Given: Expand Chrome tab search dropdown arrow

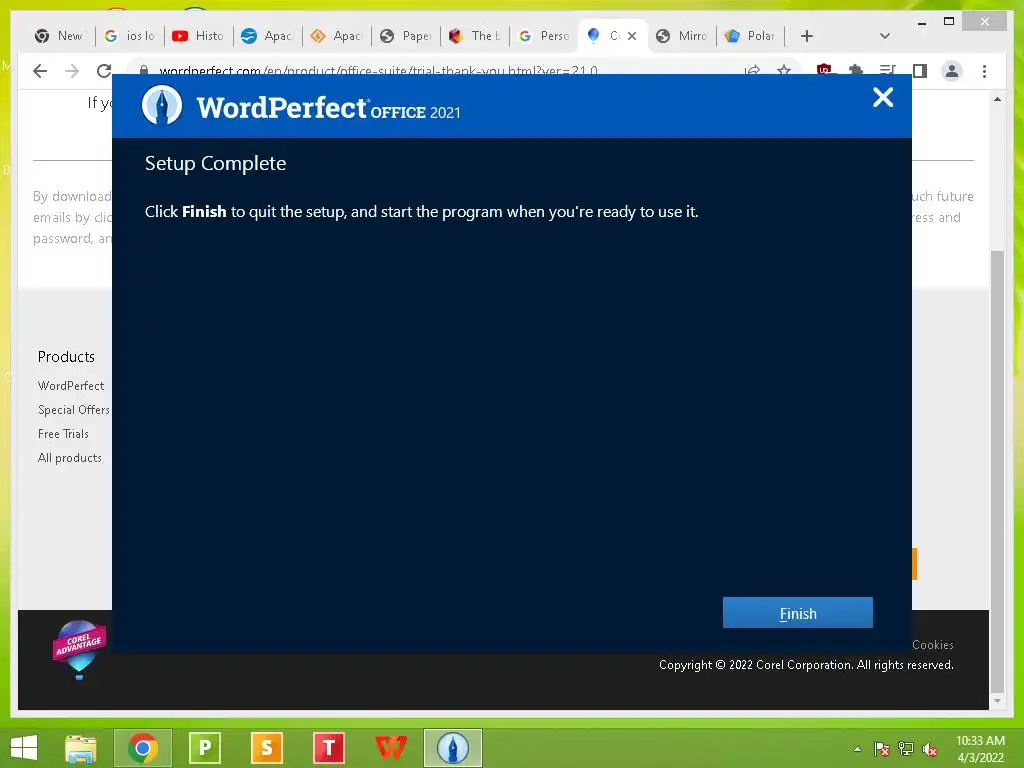Looking at the screenshot, I should [885, 36].
